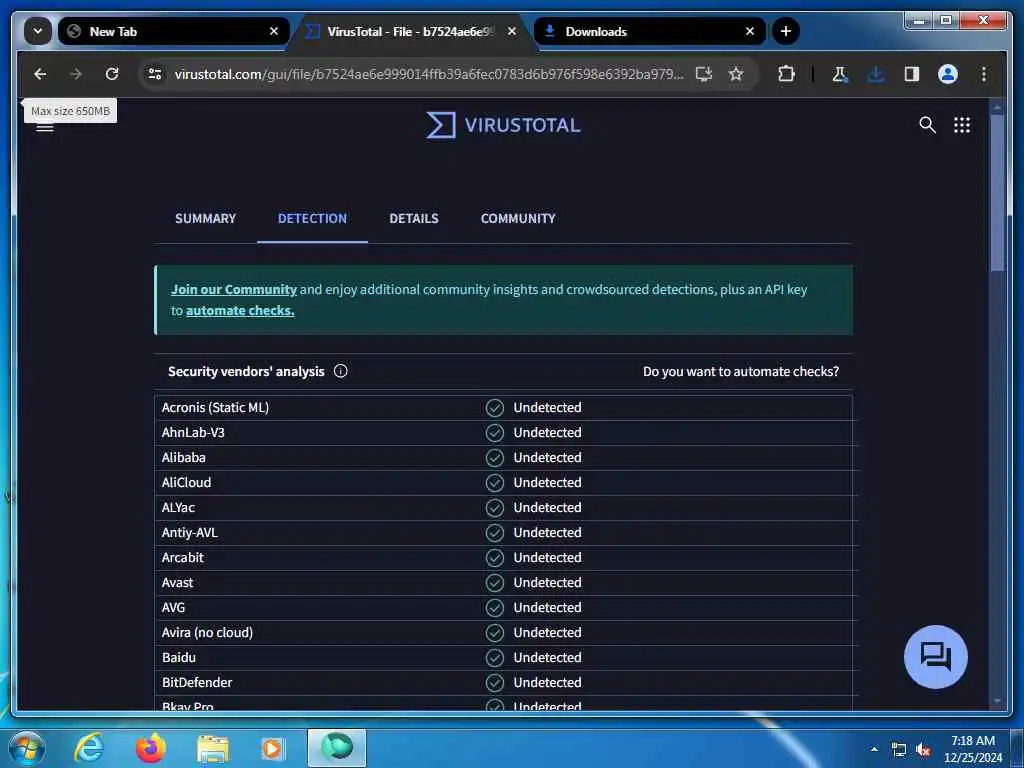Click the browser back arrow

click(40, 74)
